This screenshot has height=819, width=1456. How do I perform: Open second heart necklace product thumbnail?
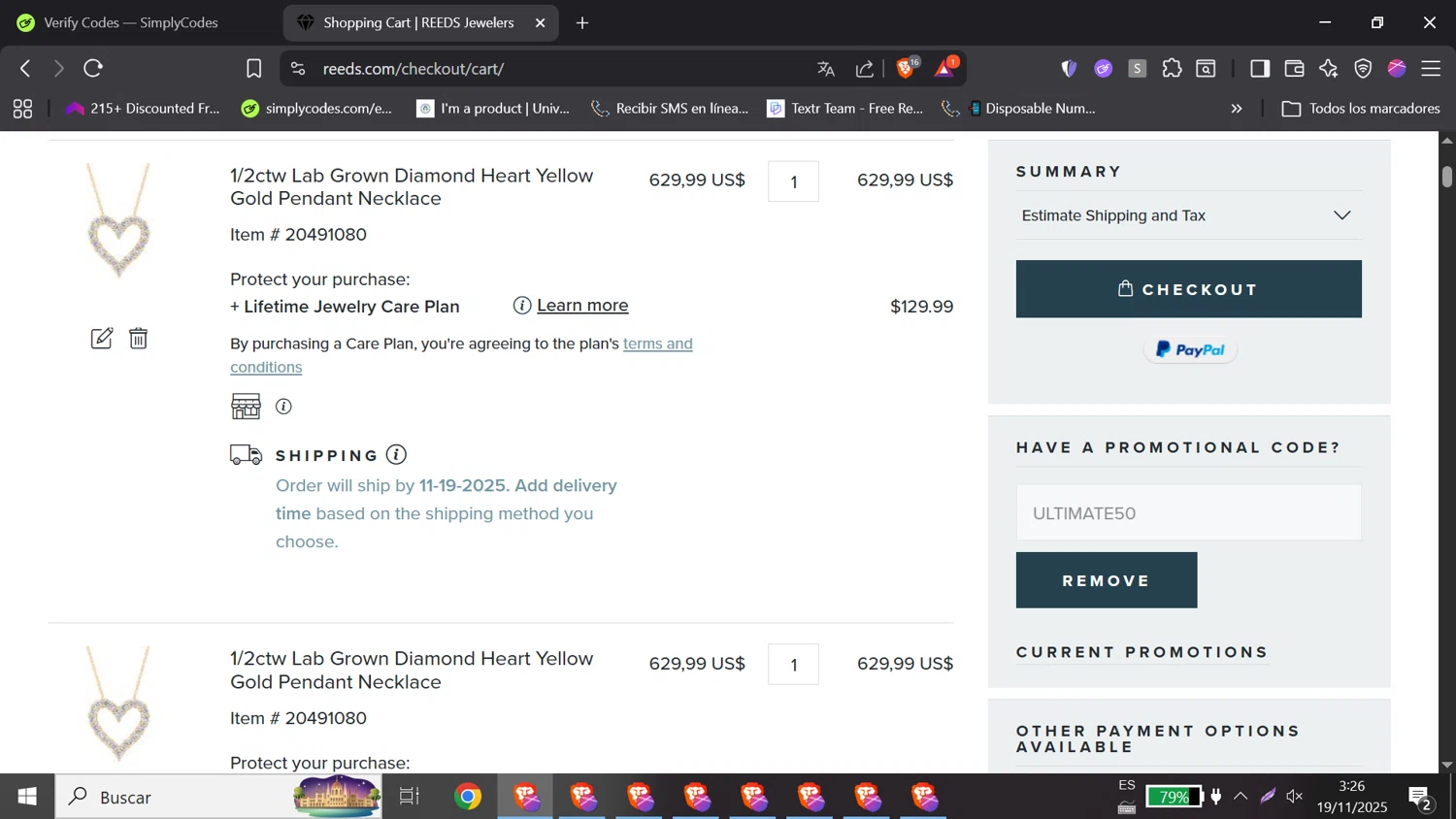[x=118, y=704]
